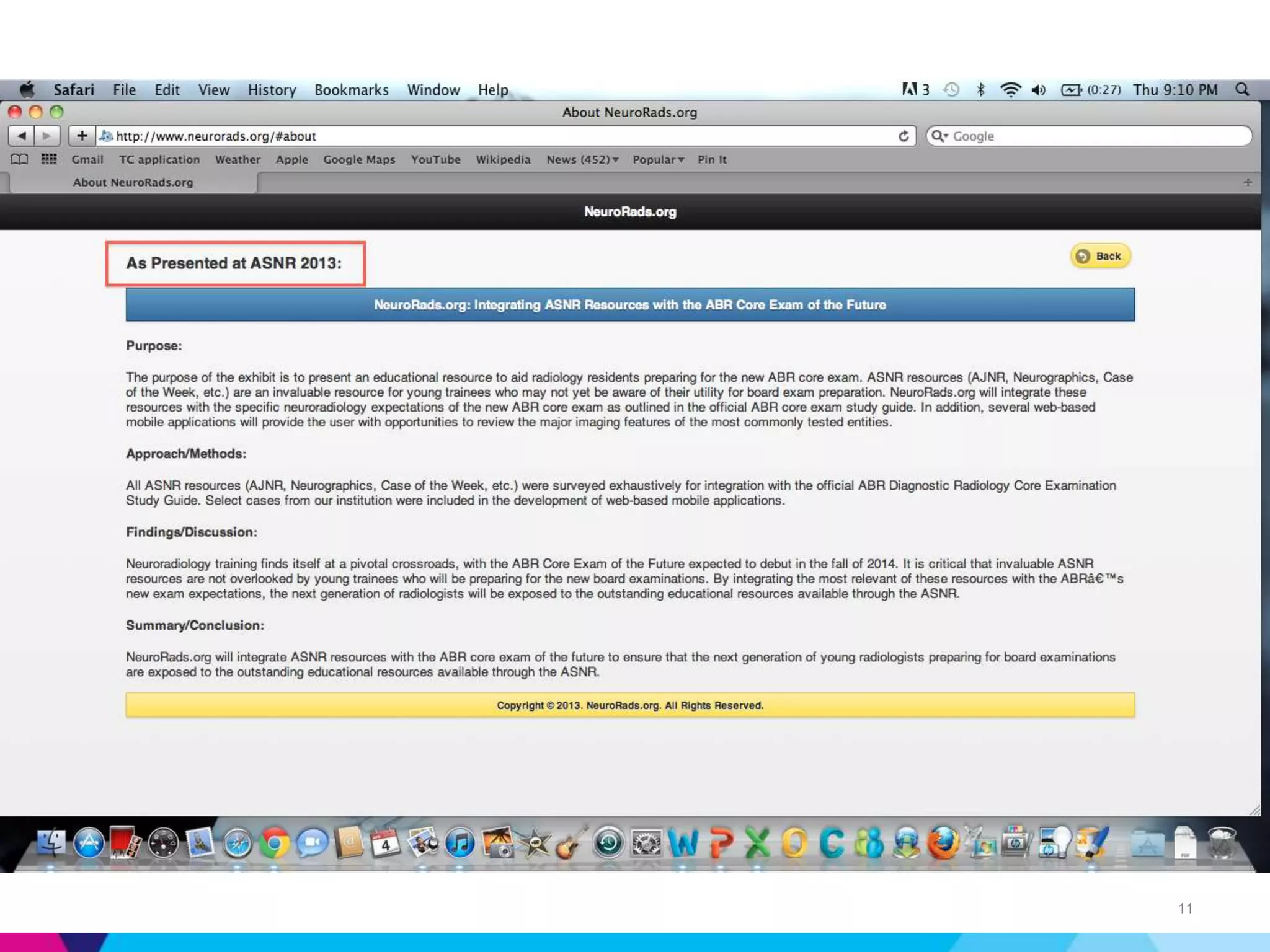The image size is (1270, 952).
Task: Open Spotlight search magnifier icon
Action: [1242, 90]
